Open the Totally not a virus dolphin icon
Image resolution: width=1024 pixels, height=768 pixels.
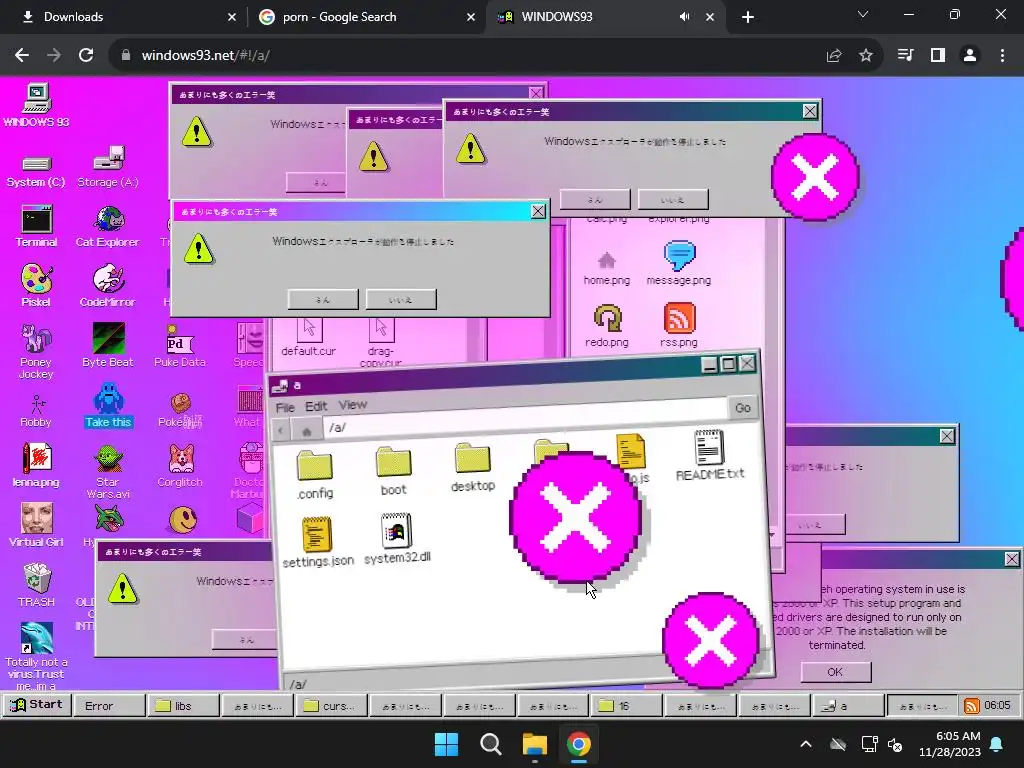(36, 655)
